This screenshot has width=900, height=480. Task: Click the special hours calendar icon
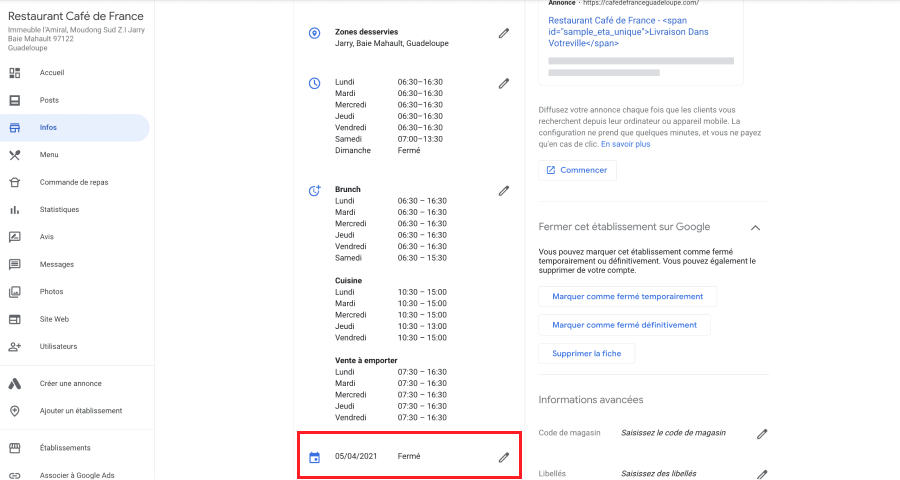[x=315, y=458]
